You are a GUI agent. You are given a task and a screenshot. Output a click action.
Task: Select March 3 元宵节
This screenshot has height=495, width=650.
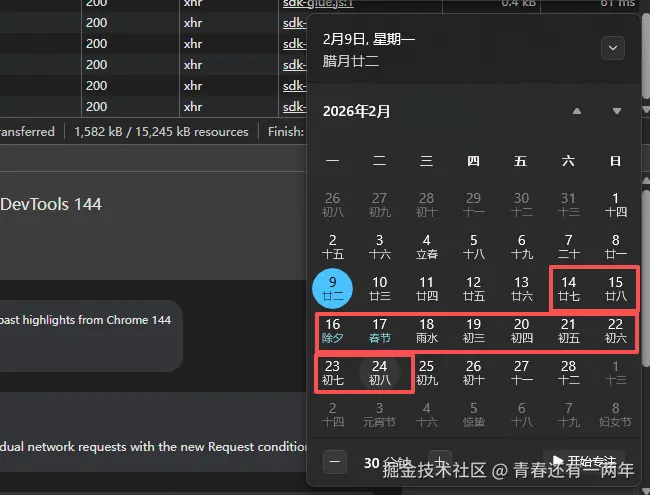pyautogui.click(x=380, y=414)
